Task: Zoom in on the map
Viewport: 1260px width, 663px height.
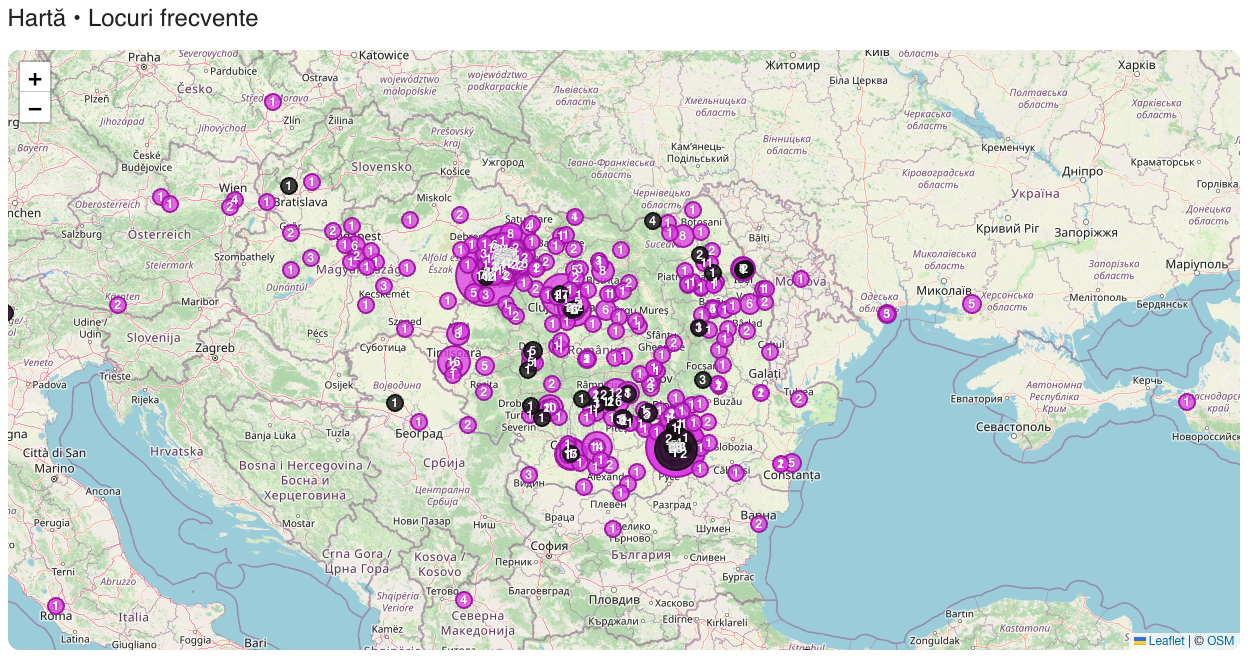Action: point(35,79)
